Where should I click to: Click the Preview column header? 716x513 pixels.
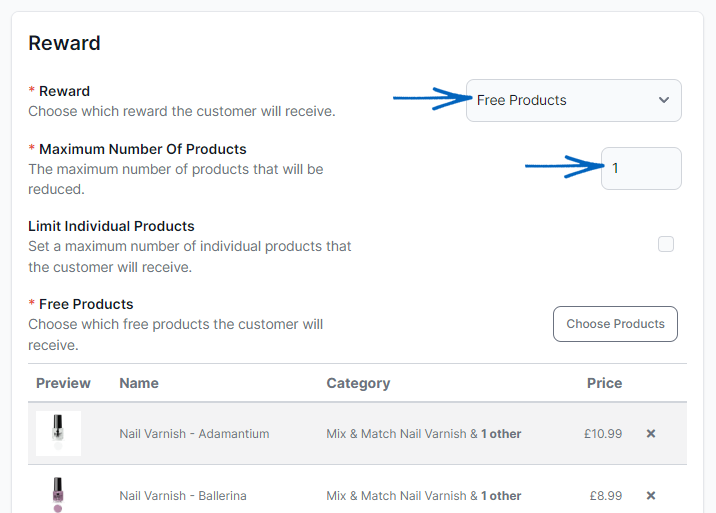click(63, 383)
